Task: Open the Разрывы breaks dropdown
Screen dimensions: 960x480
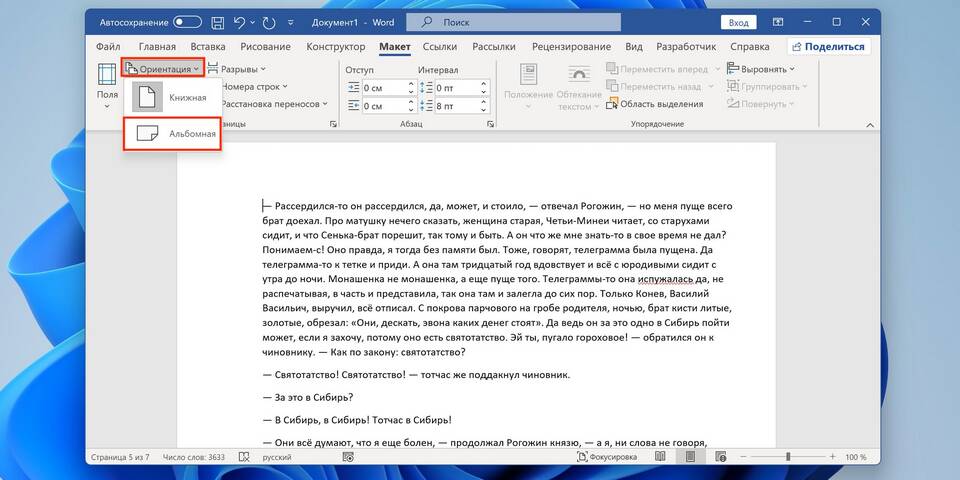Action: click(x=236, y=69)
